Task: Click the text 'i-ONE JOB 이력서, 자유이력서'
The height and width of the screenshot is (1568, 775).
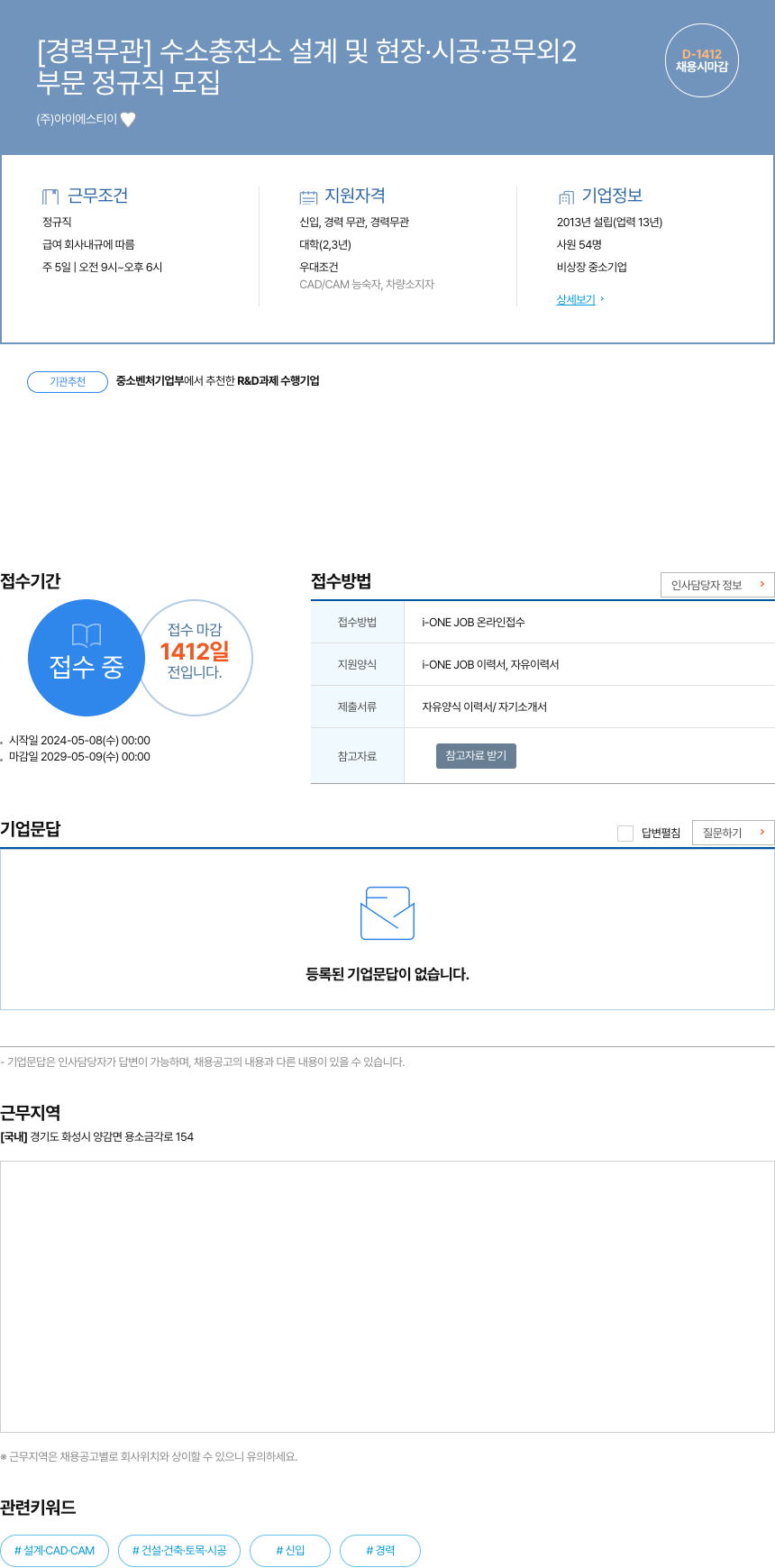Action: (x=490, y=665)
